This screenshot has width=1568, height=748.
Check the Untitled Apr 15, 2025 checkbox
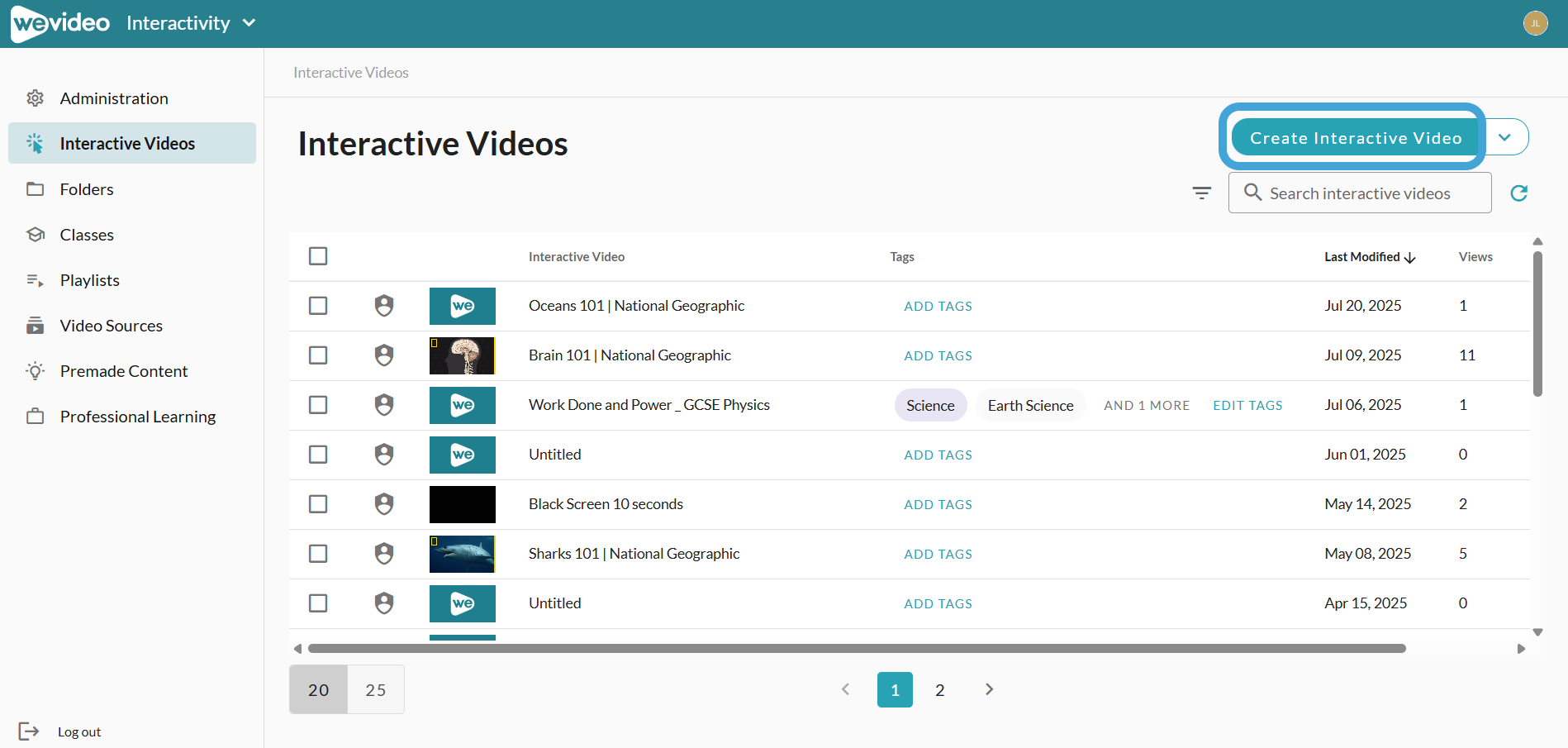318,603
